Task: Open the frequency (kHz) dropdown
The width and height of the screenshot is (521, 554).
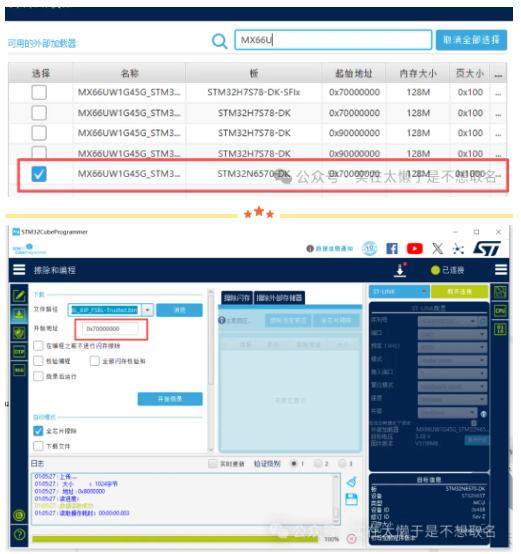Action: click(452, 347)
